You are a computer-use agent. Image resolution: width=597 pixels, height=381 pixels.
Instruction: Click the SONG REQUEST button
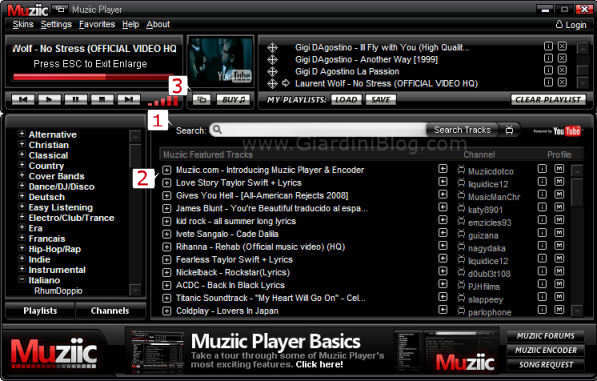[545, 365]
